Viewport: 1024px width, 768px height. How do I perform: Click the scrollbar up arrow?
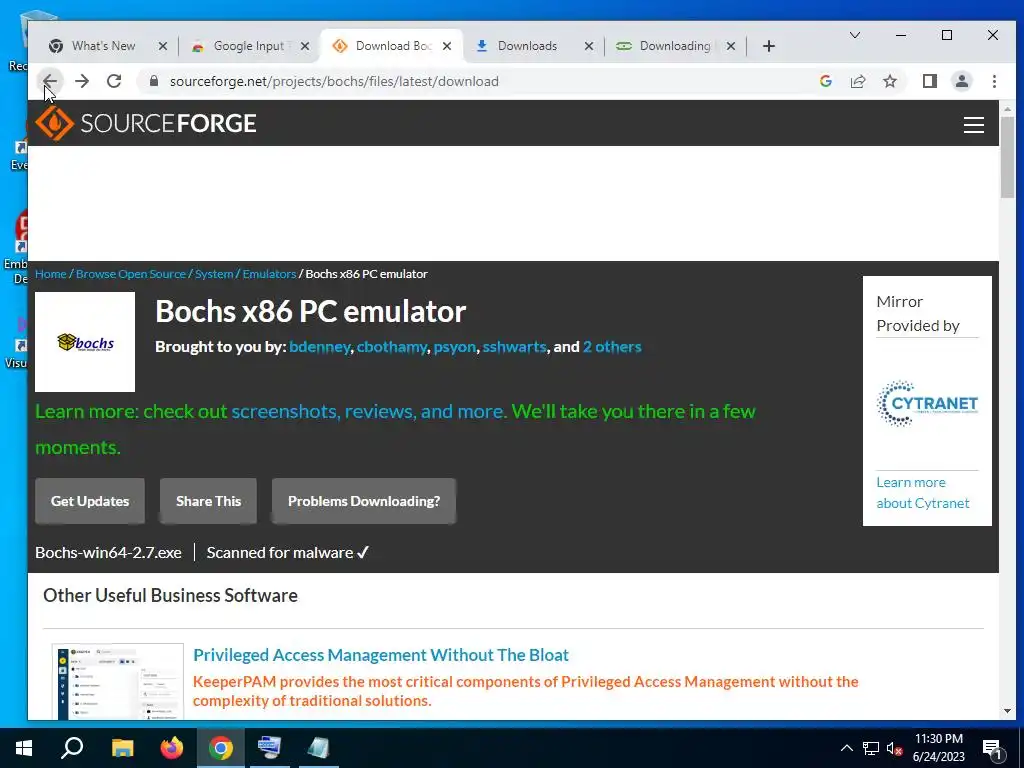[x=1007, y=109]
